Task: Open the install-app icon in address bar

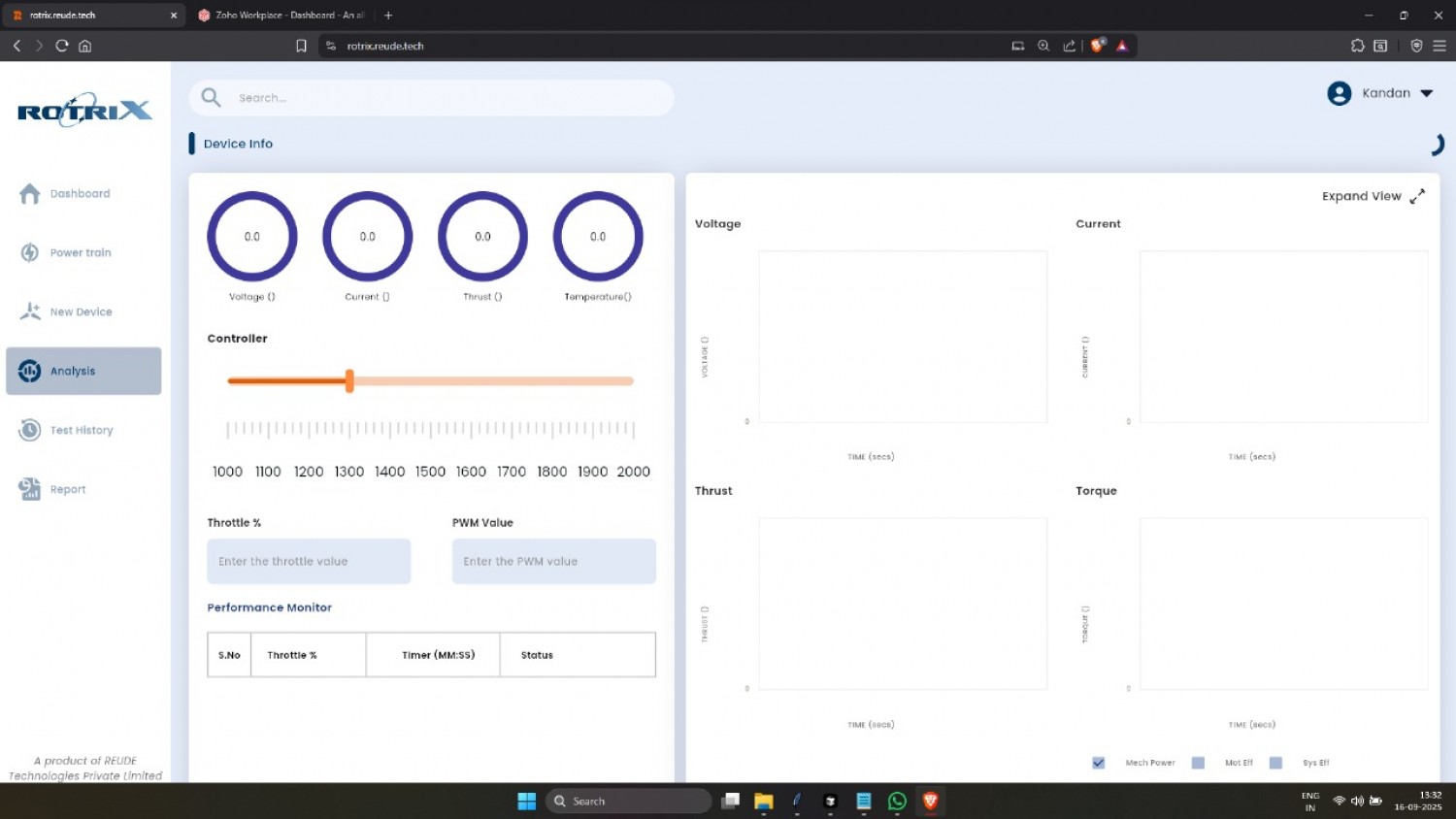Action: click(1018, 46)
